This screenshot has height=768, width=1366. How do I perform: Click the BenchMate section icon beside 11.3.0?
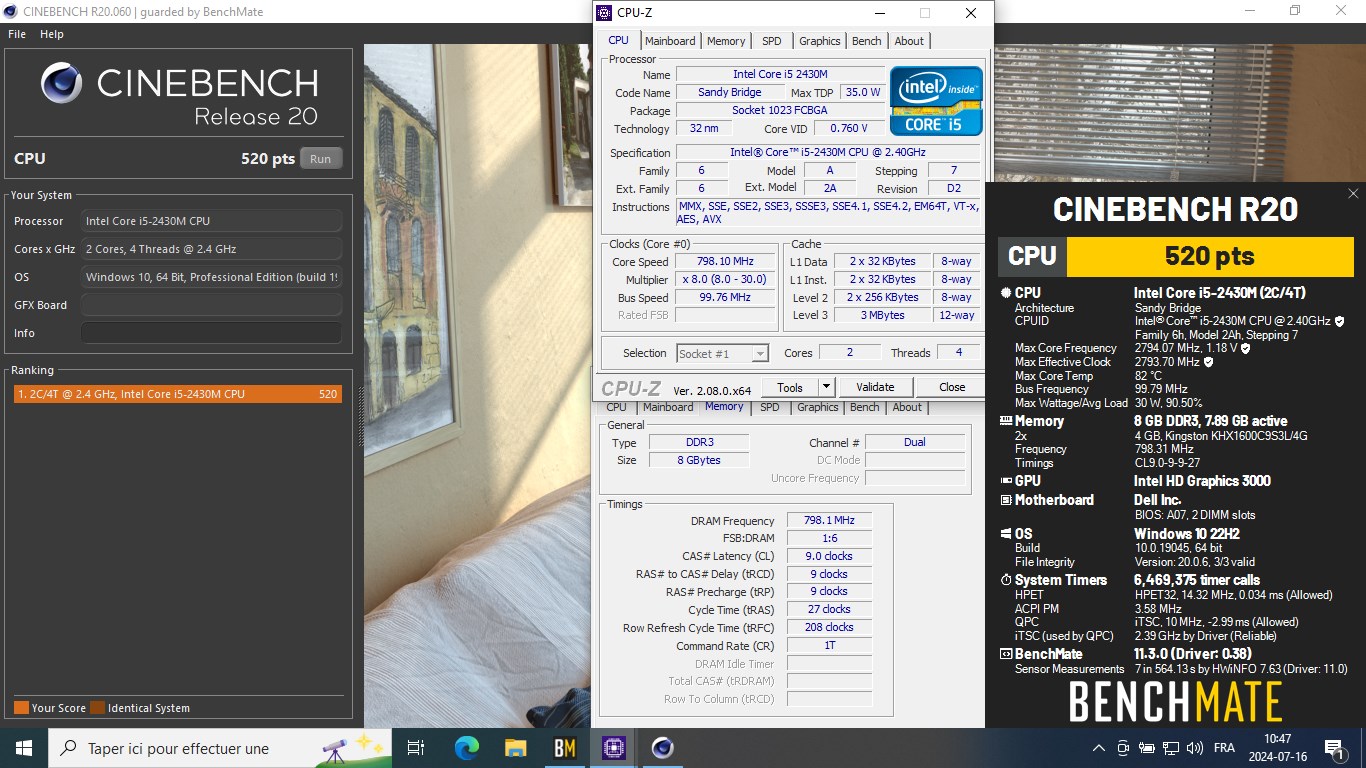pos(1006,654)
